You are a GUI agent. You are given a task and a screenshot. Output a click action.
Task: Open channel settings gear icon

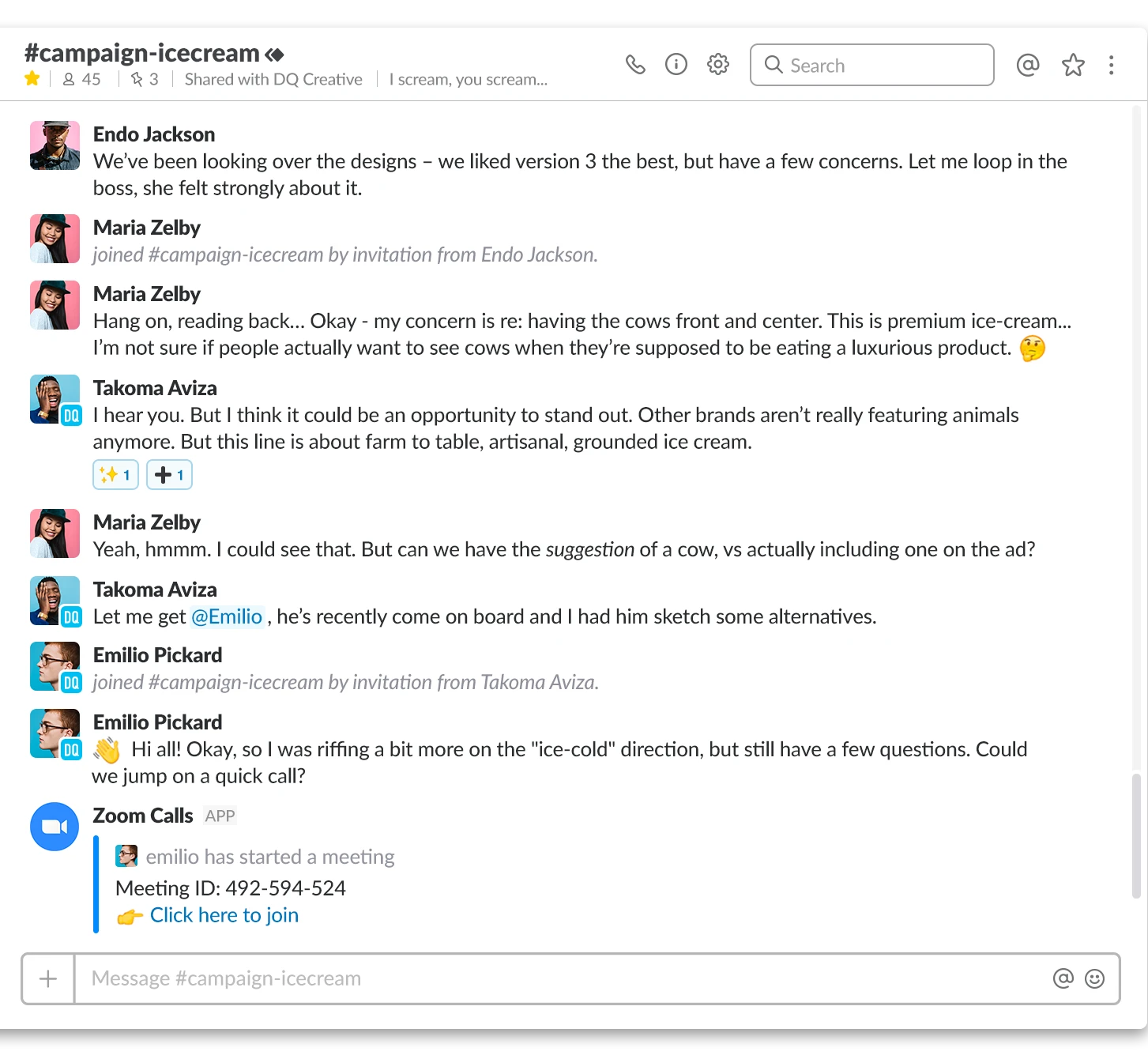click(x=718, y=64)
